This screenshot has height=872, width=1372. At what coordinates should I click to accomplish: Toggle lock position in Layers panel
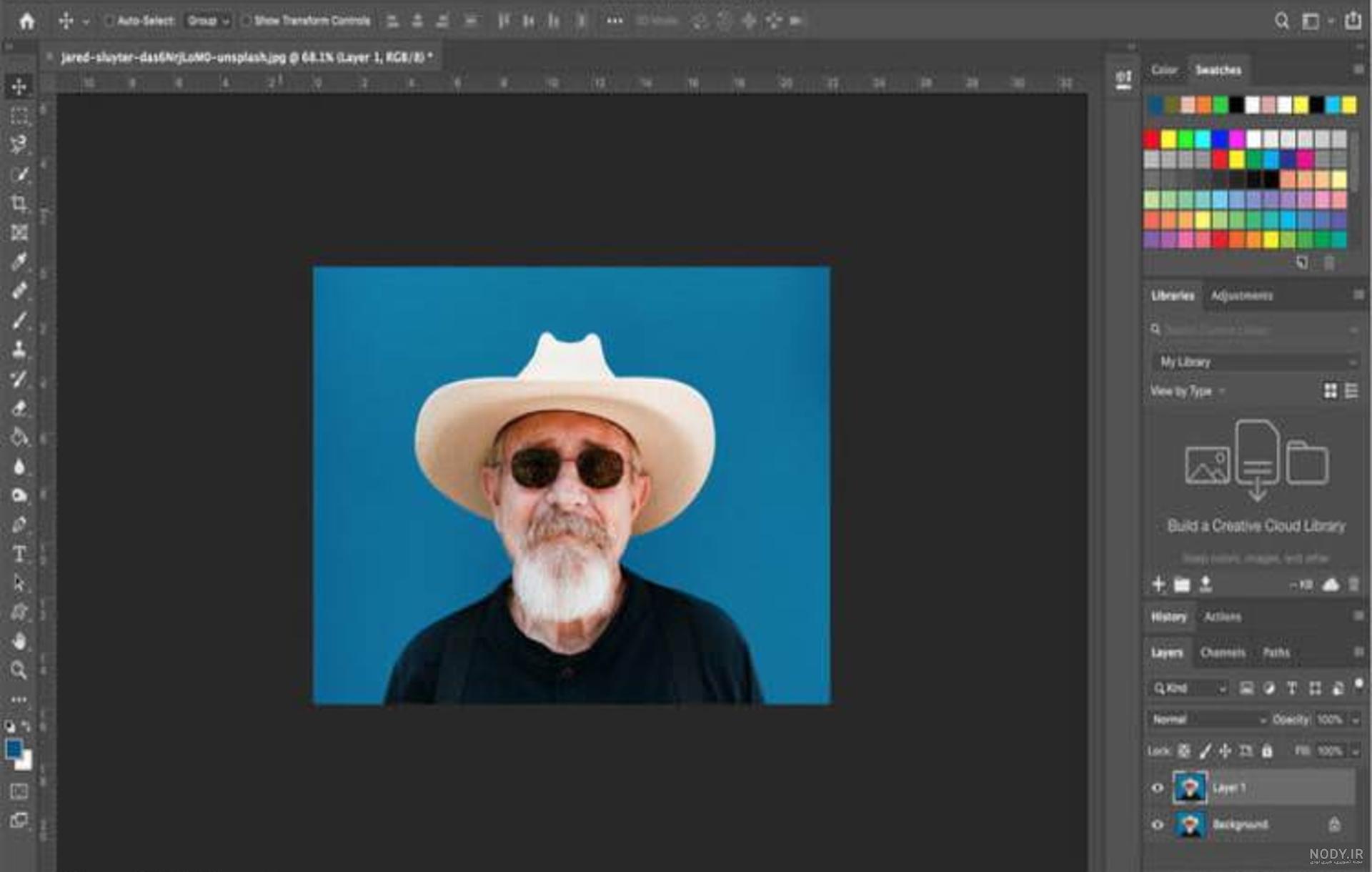pos(1226,751)
